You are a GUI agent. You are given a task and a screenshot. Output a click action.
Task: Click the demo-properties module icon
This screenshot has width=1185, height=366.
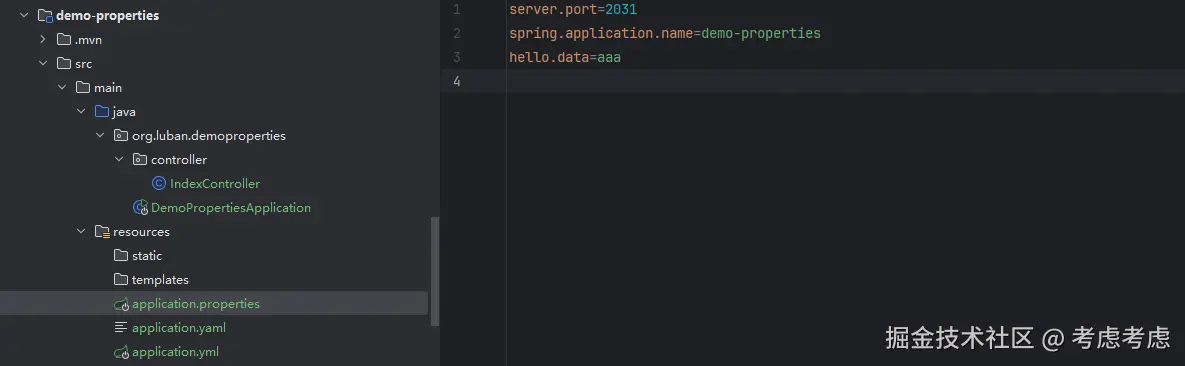(45, 15)
